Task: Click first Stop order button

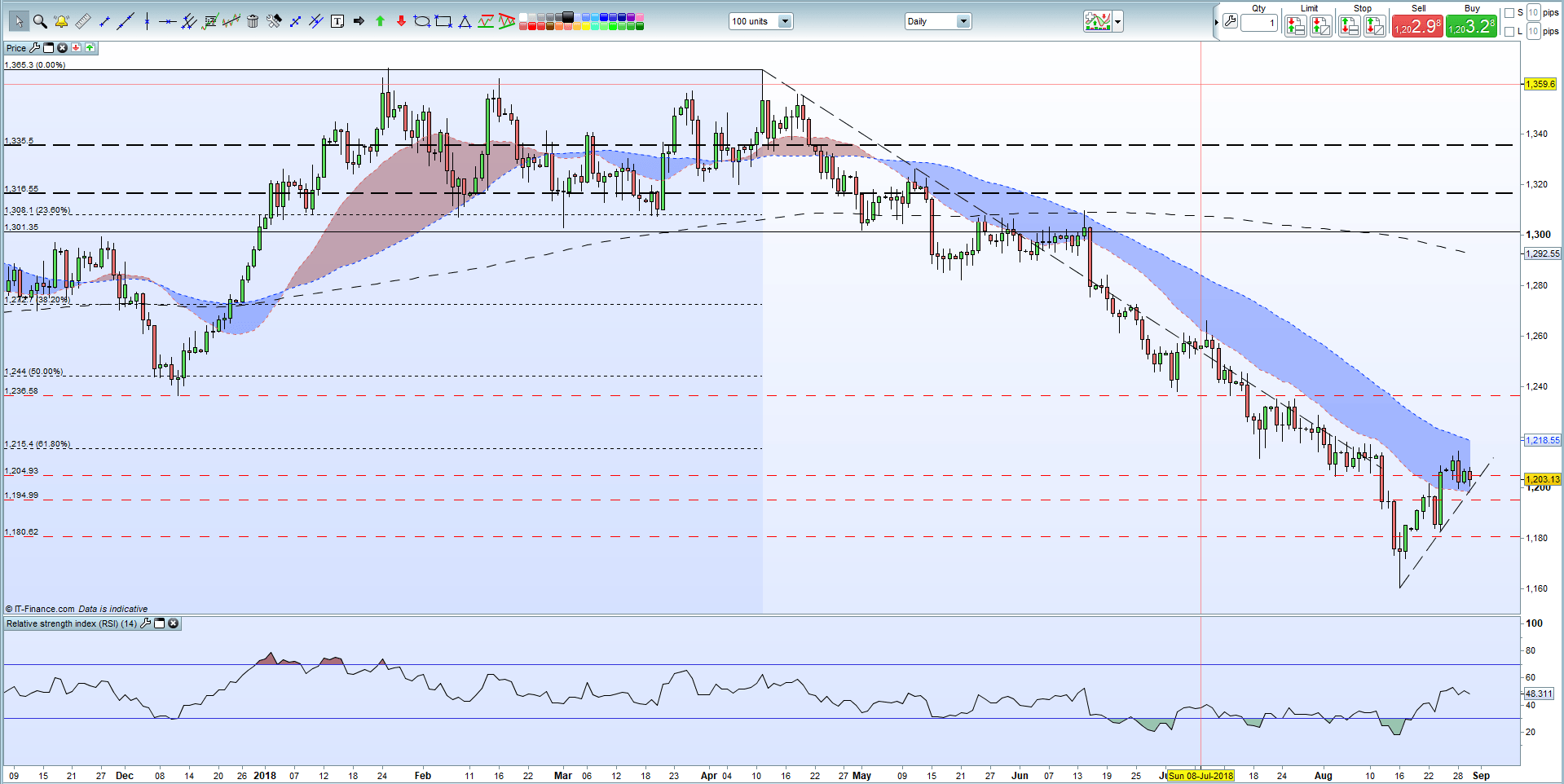Action: click(1350, 26)
